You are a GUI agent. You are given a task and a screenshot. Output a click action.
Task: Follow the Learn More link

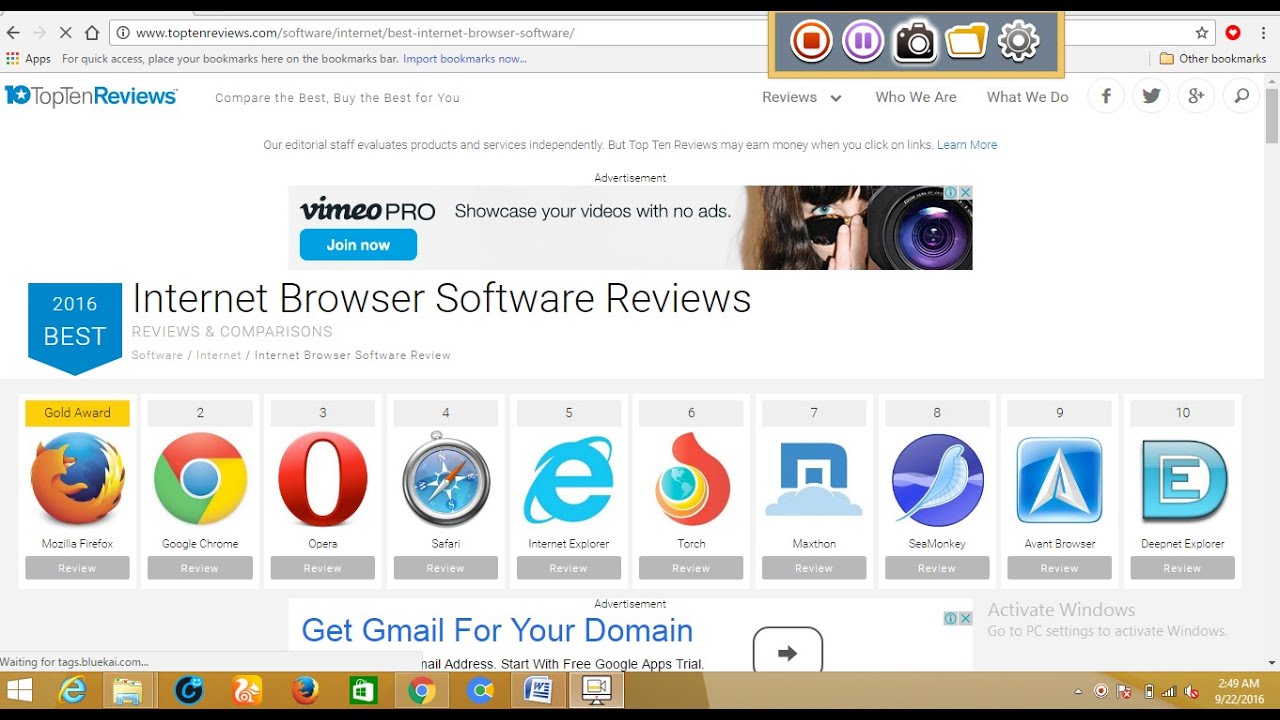[x=967, y=145]
